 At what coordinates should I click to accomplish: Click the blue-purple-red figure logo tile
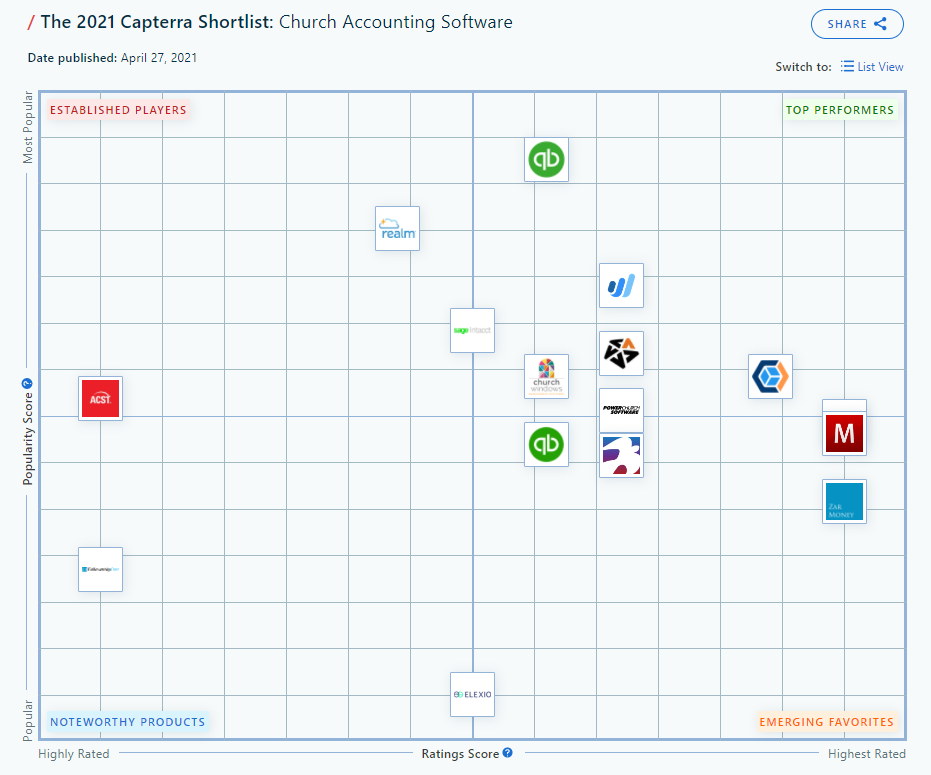tap(621, 455)
